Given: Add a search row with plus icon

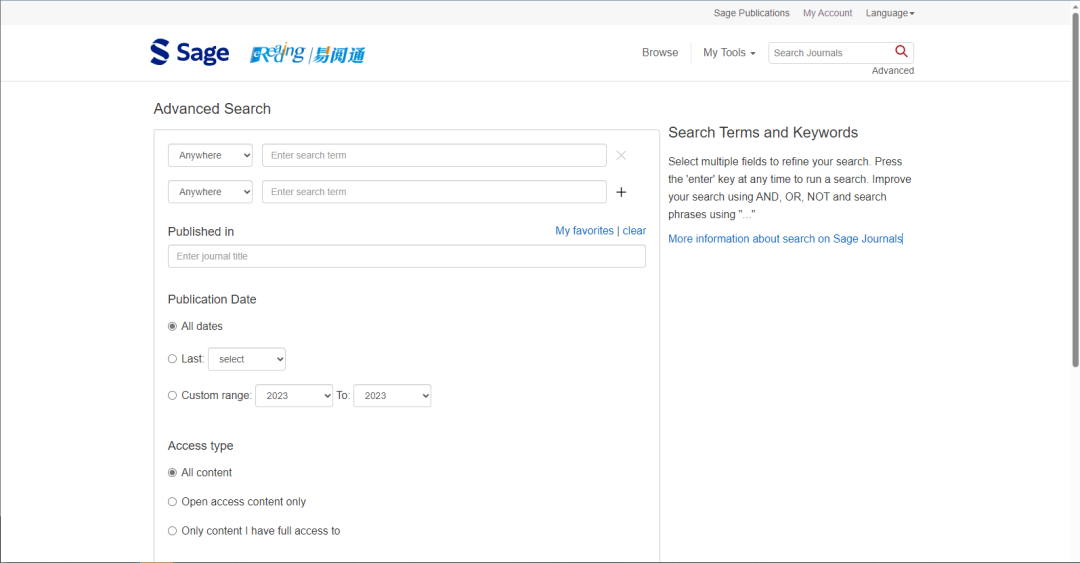Looking at the screenshot, I should click(x=621, y=192).
